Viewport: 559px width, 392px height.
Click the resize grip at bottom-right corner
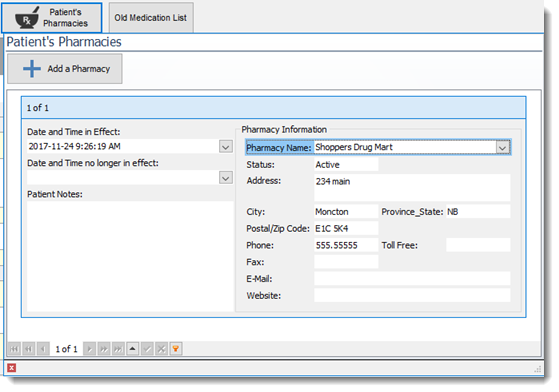point(538,369)
